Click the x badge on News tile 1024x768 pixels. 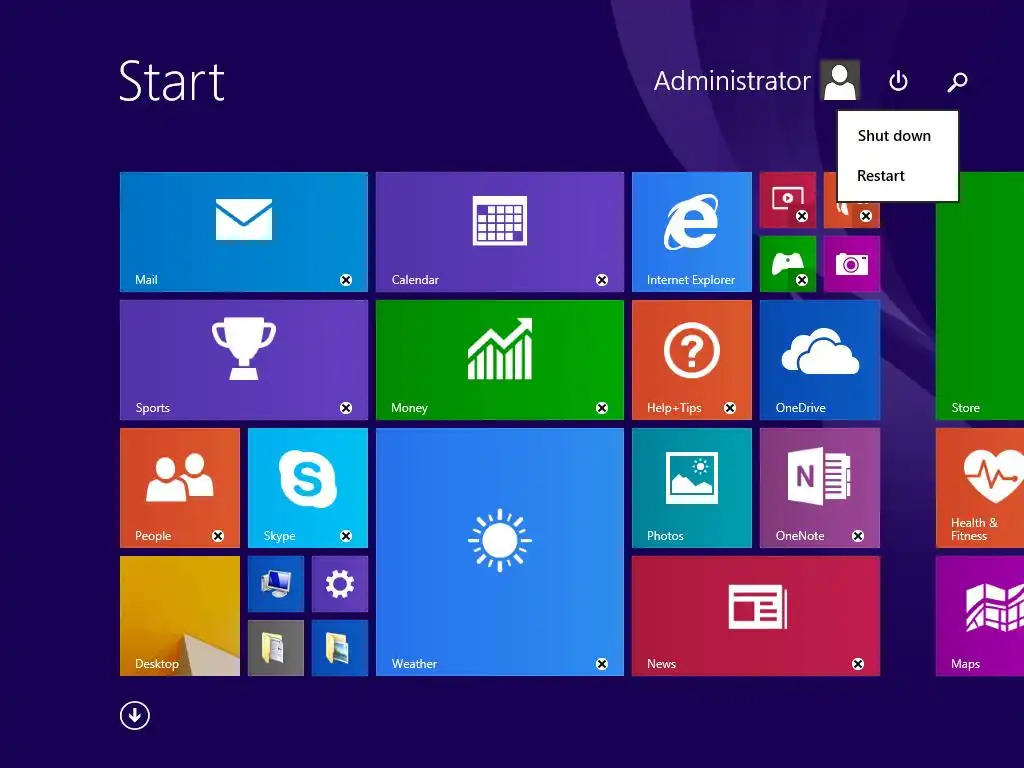(858, 664)
